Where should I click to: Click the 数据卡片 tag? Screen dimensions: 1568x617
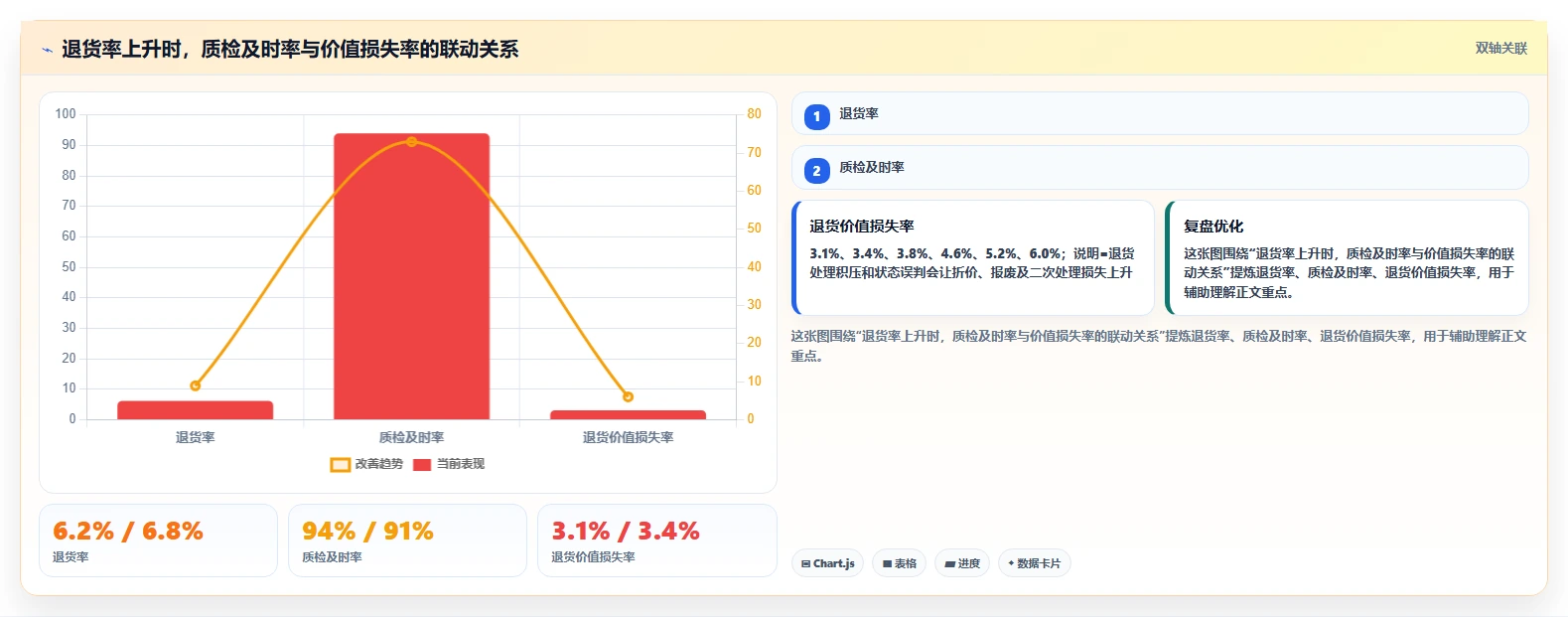coord(1035,563)
